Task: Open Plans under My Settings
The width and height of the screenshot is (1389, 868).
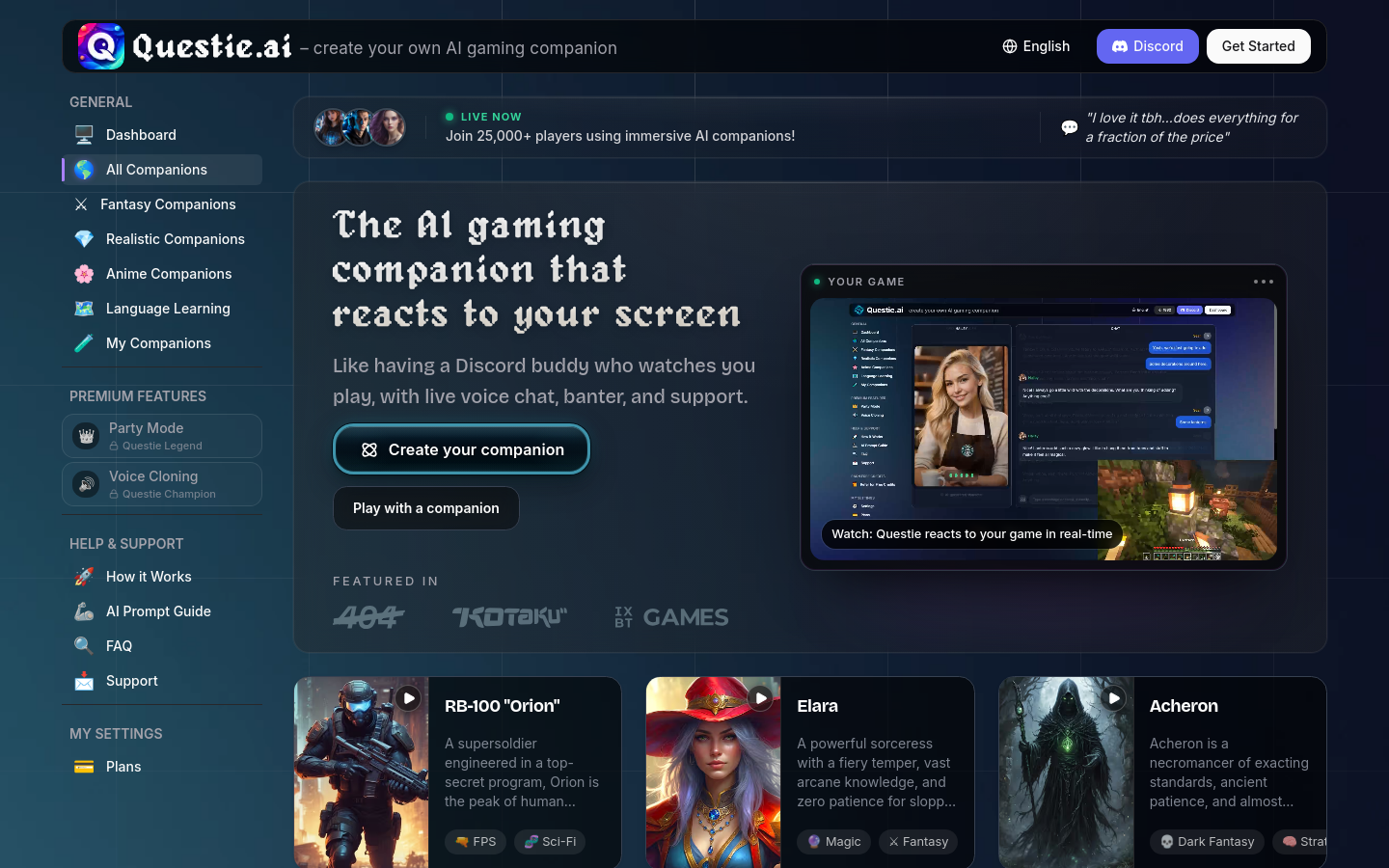Action: click(x=162, y=767)
